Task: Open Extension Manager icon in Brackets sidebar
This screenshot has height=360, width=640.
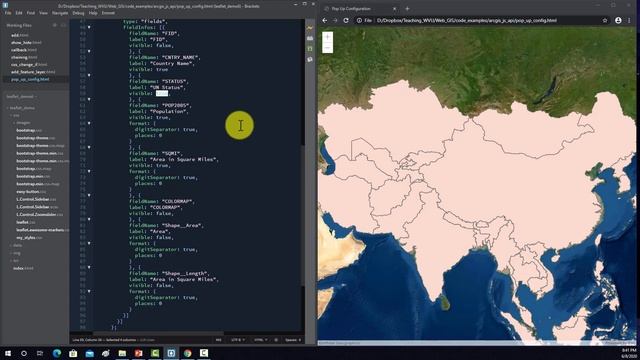Action: pos(310,38)
